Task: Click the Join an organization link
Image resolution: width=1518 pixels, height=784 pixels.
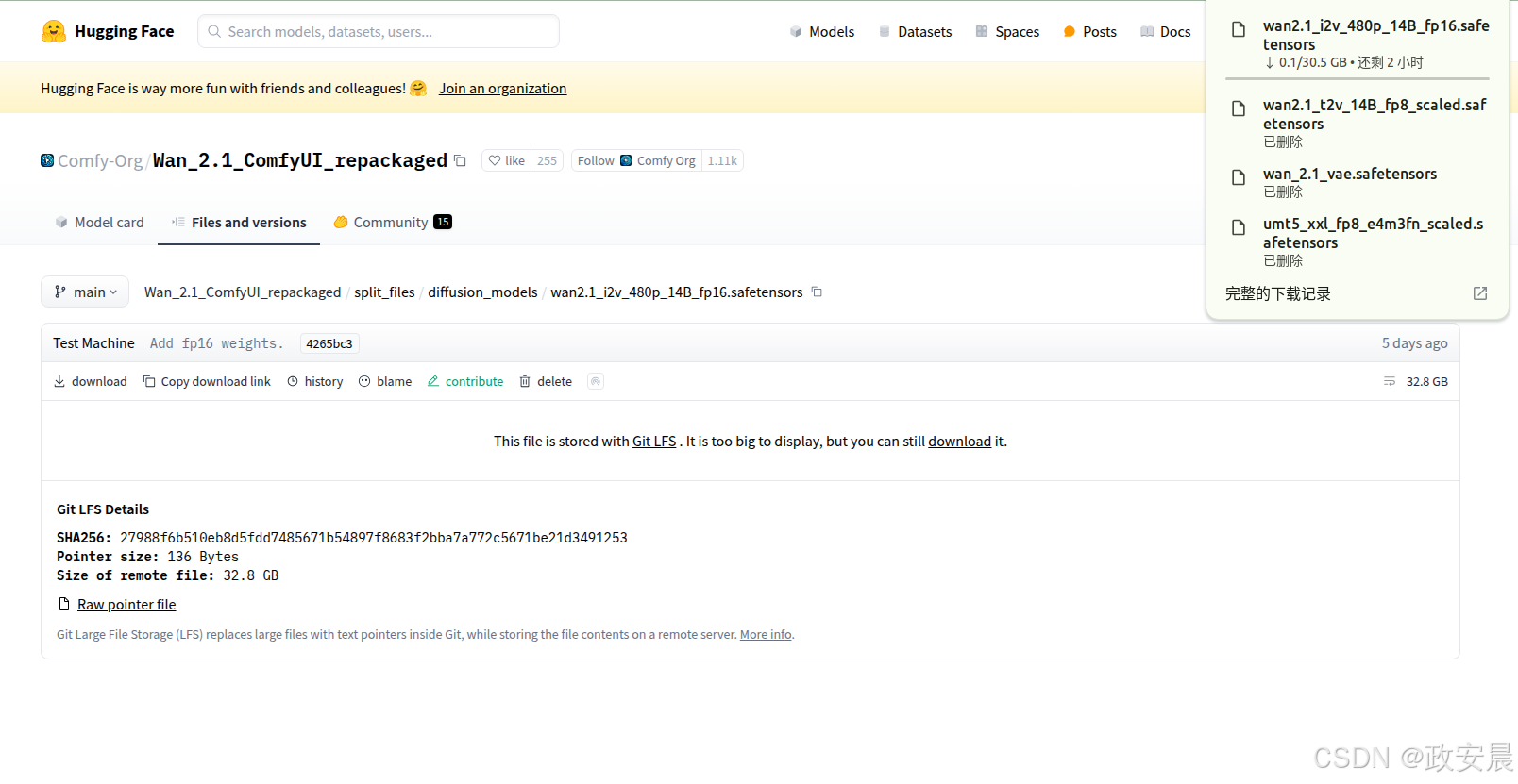Action: point(502,88)
